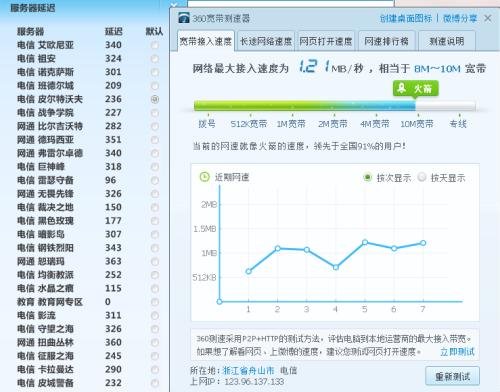Click the 默认 column header
The image size is (500, 392).
pos(154,32)
